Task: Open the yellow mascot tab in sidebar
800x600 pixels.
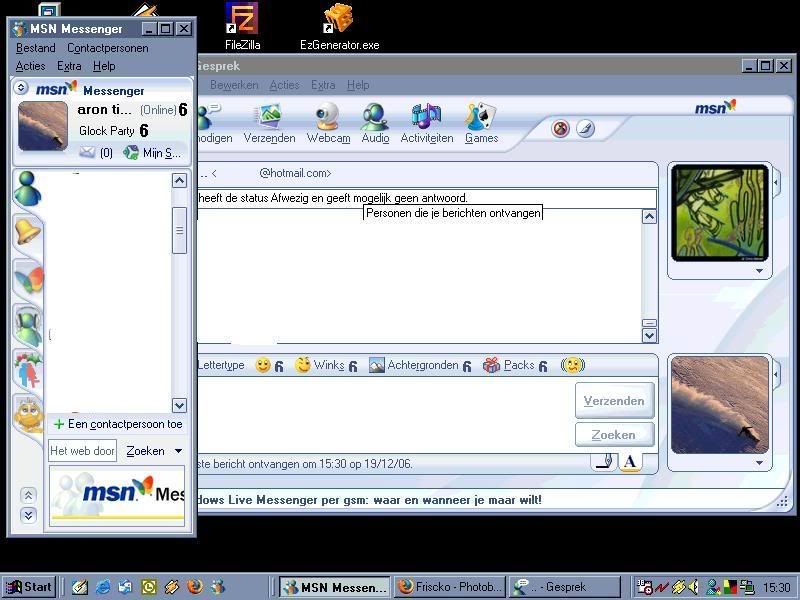Action: click(x=29, y=414)
